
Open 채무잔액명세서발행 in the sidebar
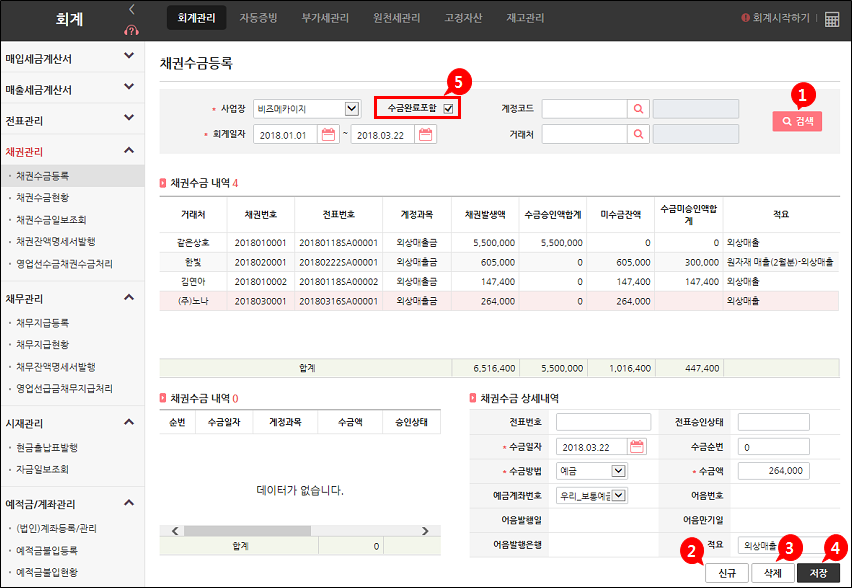(55, 367)
